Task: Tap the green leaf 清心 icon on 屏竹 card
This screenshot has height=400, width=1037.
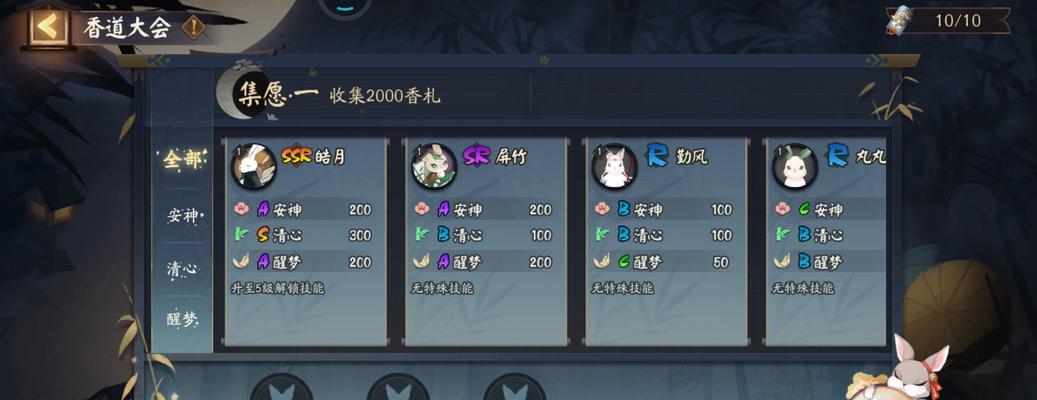Action: [421, 235]
